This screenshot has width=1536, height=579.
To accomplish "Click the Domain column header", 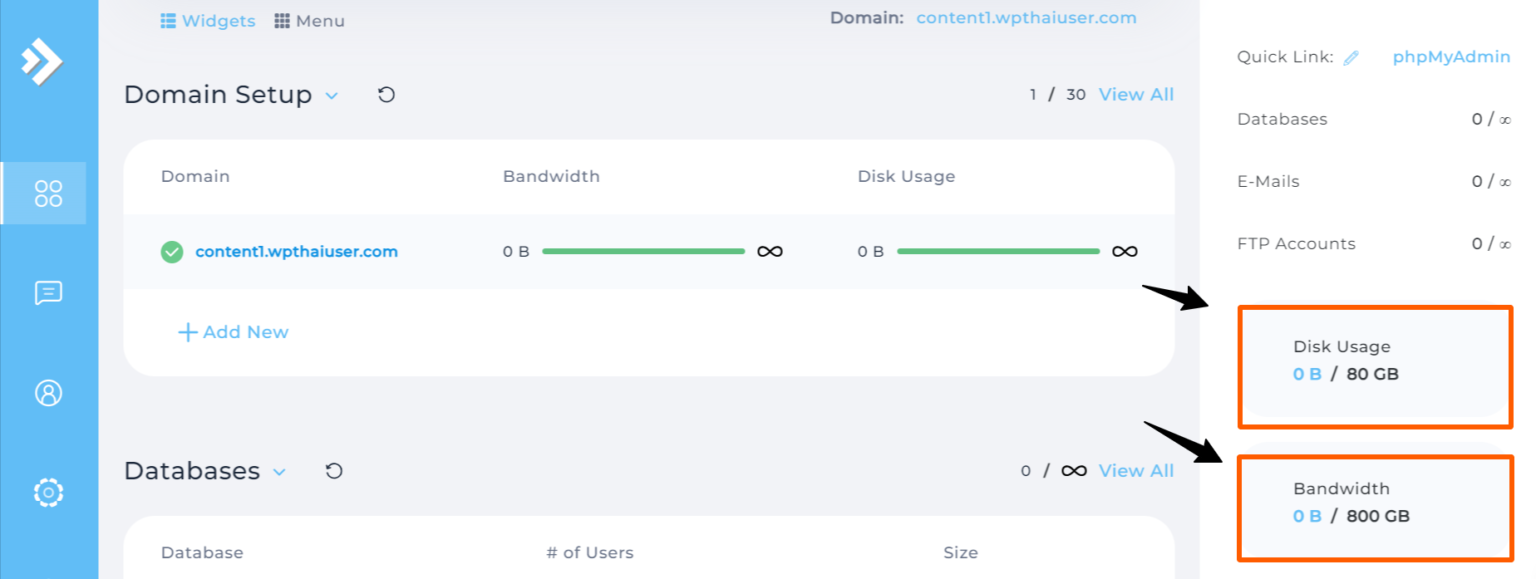I will pos(195,176).
